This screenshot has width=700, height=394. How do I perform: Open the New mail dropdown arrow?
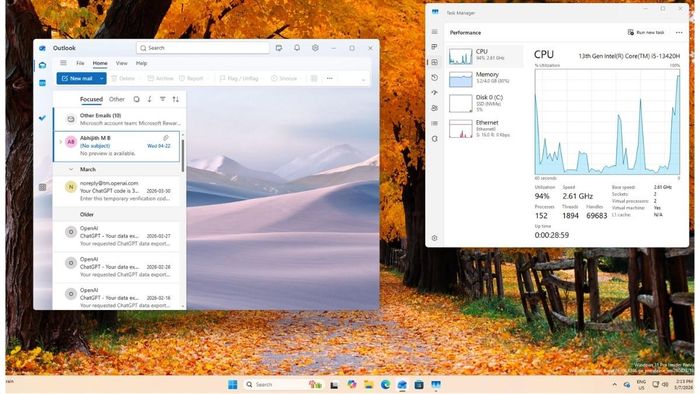(x=101, y=78)
